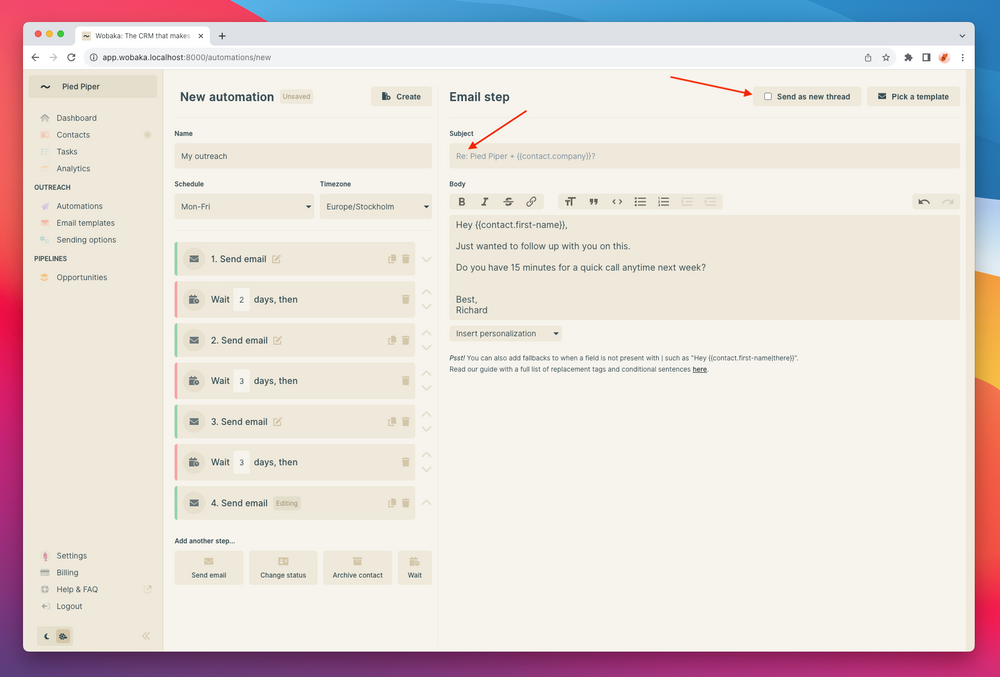Redo the last edit in body editor
This screenshot has height=677, width=1000.
click(948, 201)
